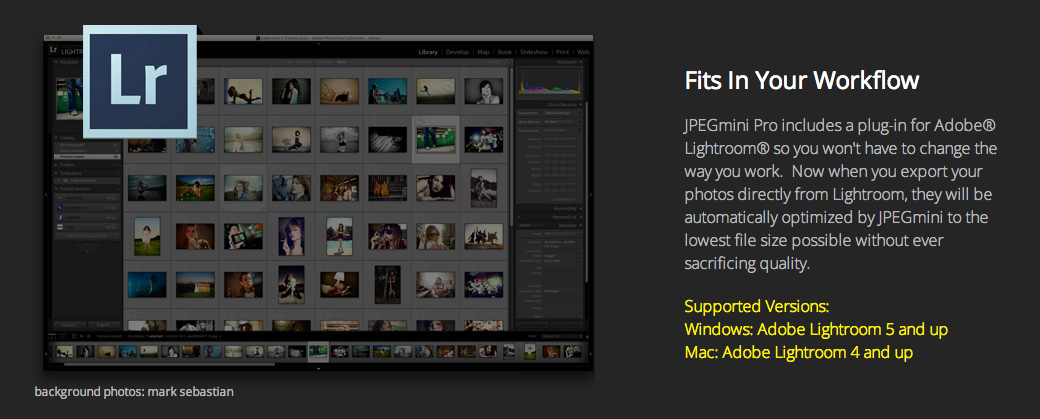Collapse the Histogram panel
The height and width of the screenshot is (419, 1040).
click(582, 62)
